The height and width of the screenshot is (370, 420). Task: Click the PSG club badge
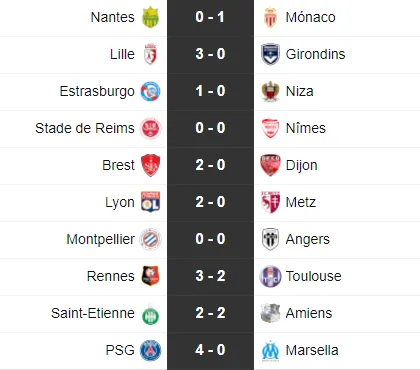pos(150,350)
